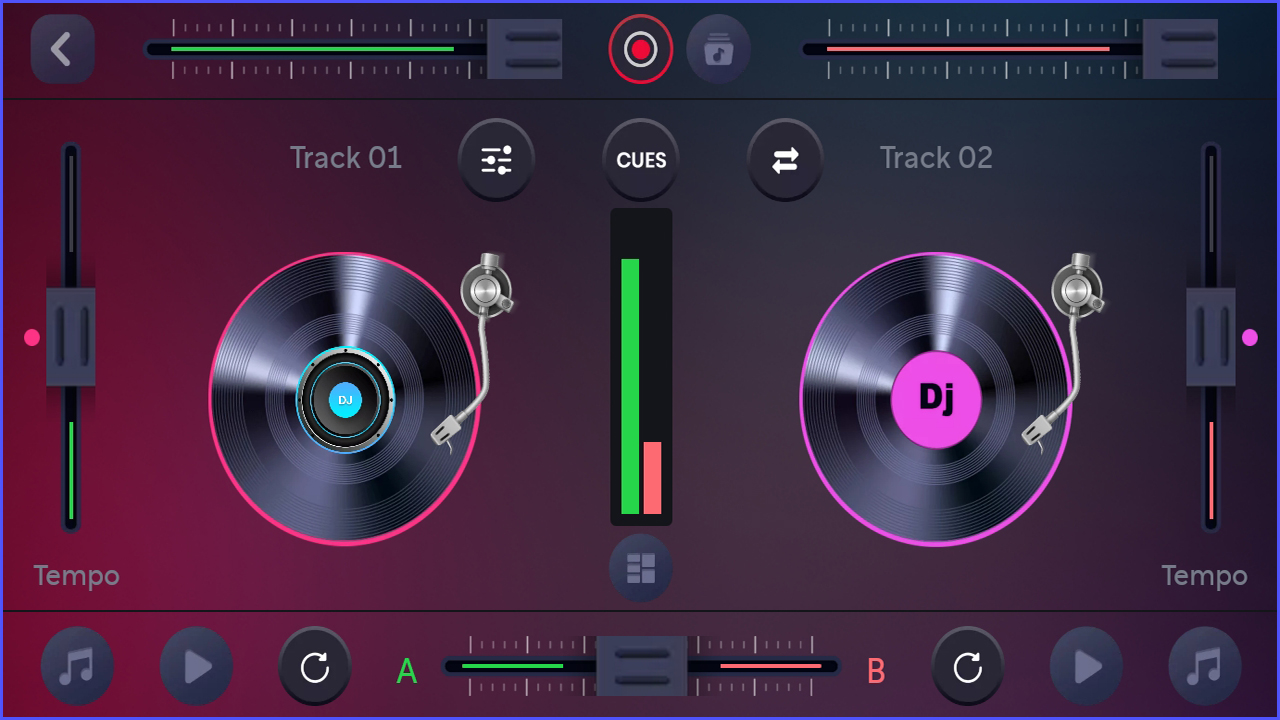Open the sample pads grid icon below the meter
Image resolution: width=1280 pixels, height=720 pixels.
tap(640, 567)
